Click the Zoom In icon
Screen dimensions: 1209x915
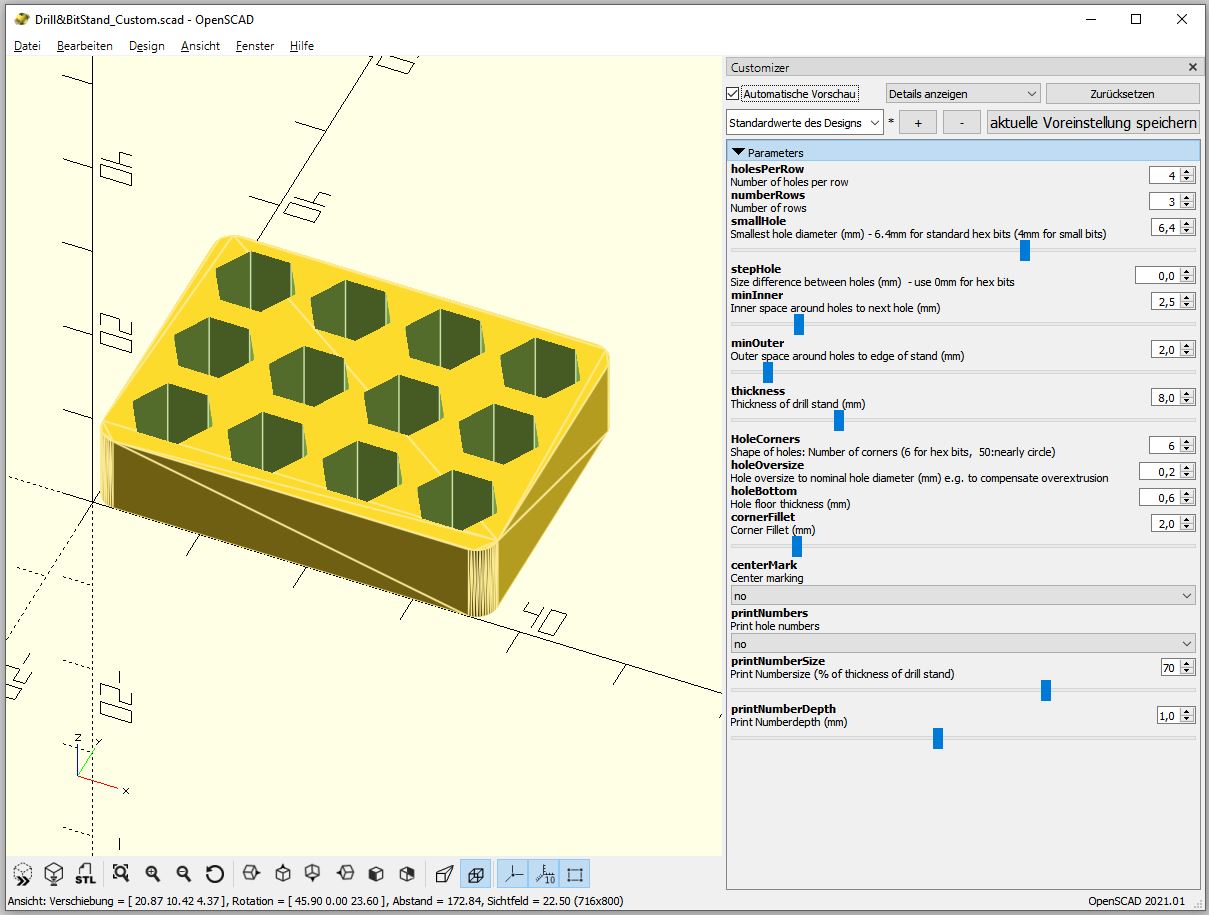pyautogui.click(x=152, y=873)
